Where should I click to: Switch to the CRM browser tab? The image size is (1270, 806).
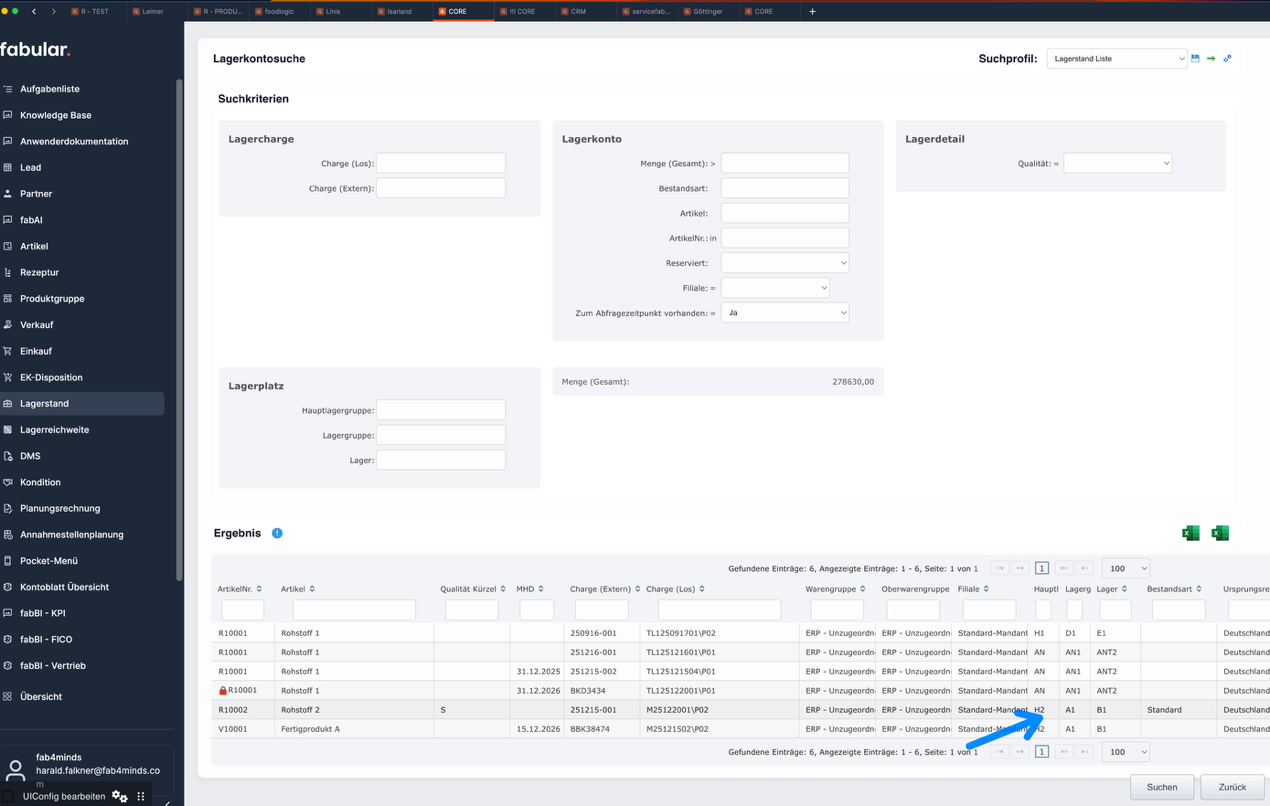click(x=577, y=11)
